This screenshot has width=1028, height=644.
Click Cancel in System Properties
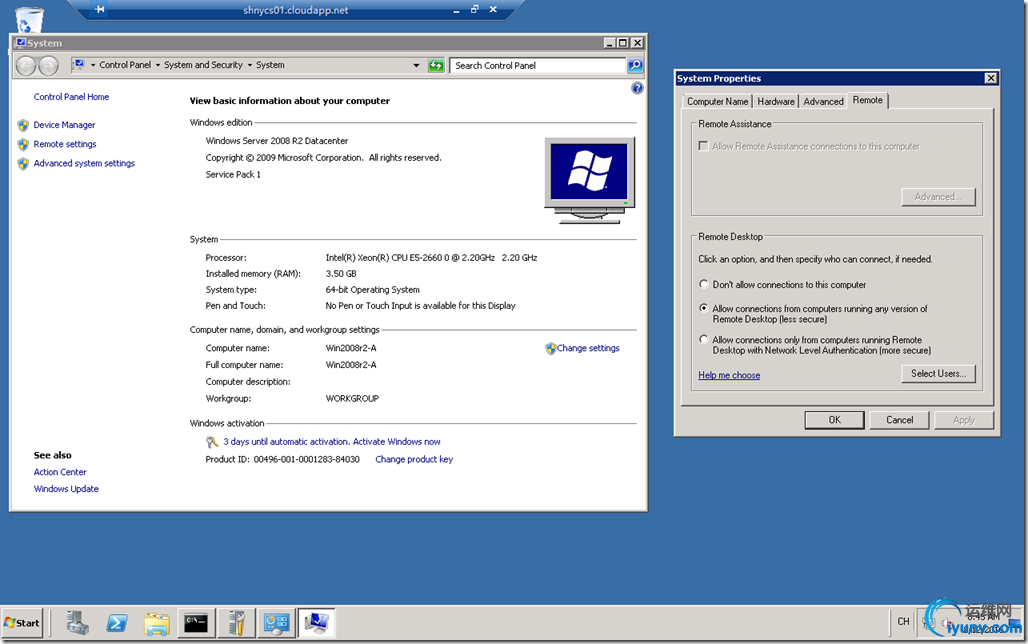(899, 420)
